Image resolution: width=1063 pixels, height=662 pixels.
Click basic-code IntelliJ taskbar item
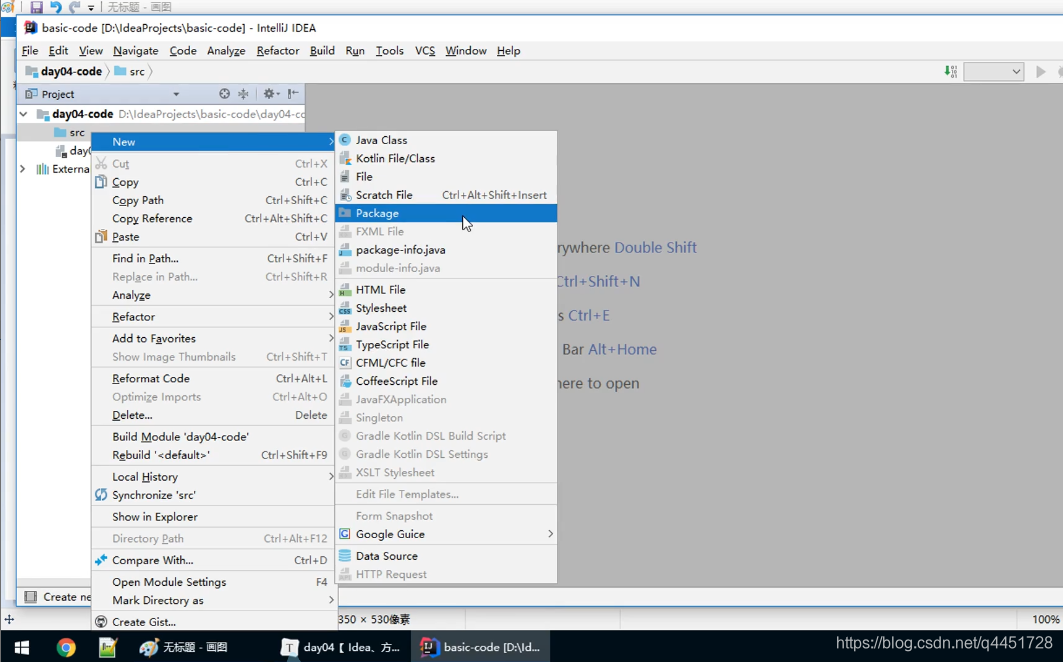[481, 647]
